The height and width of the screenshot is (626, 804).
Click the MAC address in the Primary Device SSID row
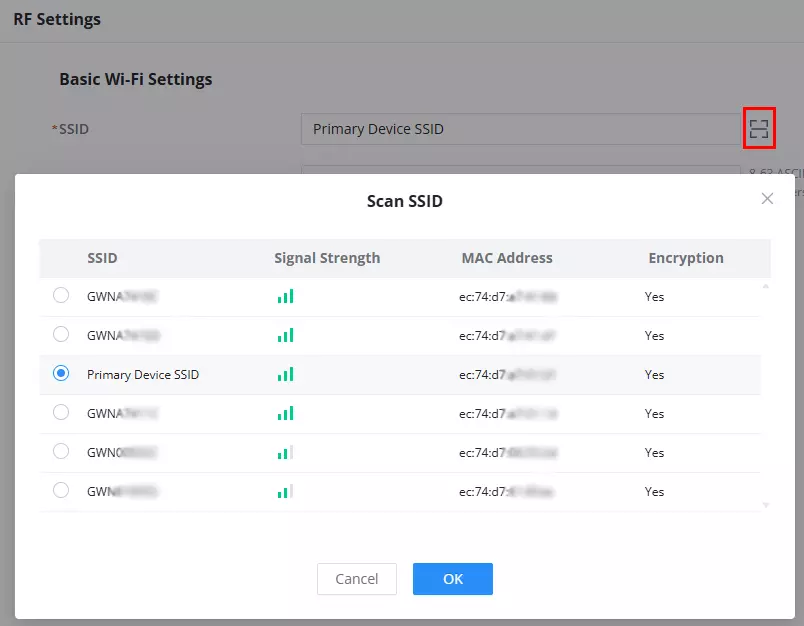point(507,375)
